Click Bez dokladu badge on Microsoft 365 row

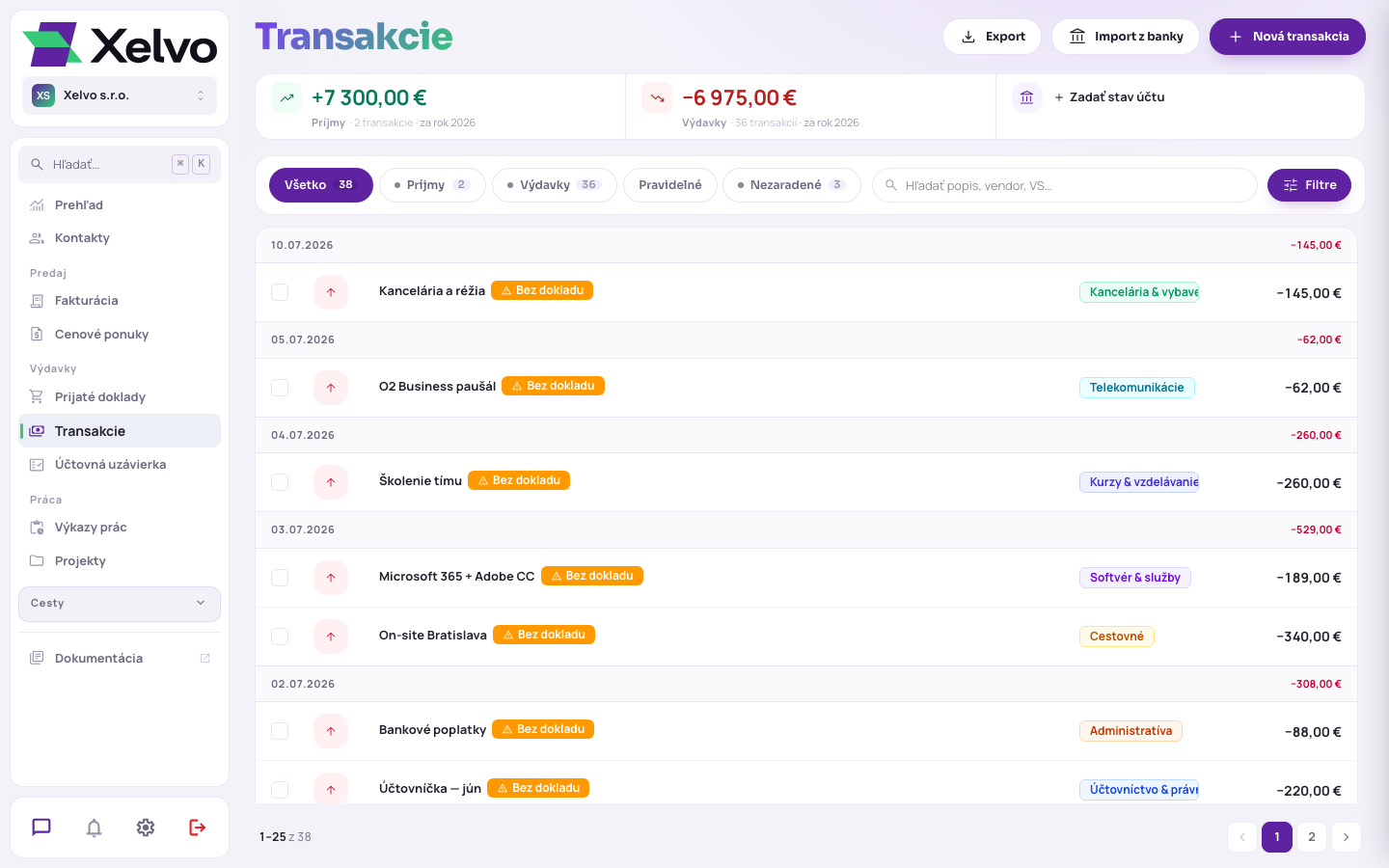coord(592,576)
